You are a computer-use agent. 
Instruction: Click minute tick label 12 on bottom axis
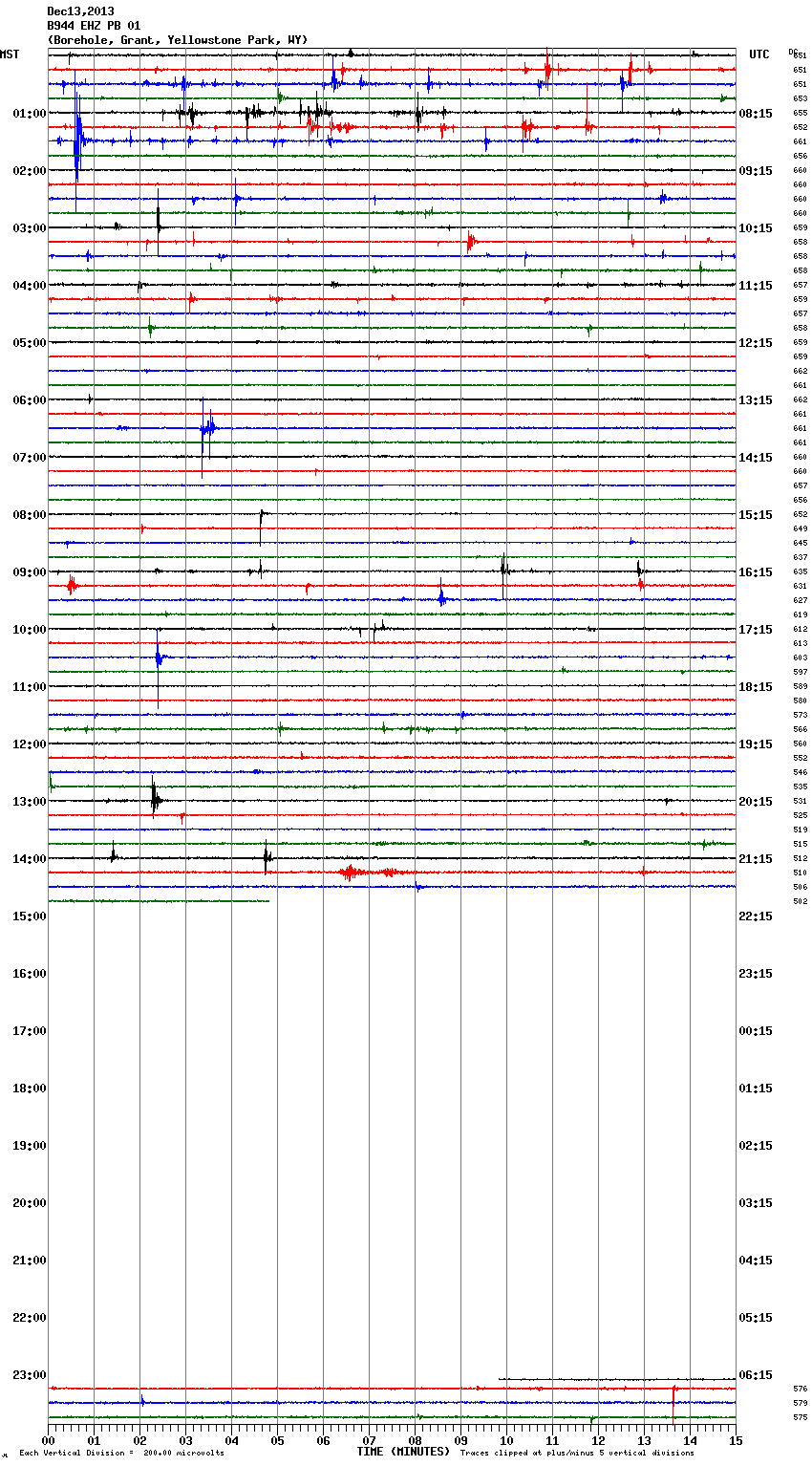point(598,1441)
